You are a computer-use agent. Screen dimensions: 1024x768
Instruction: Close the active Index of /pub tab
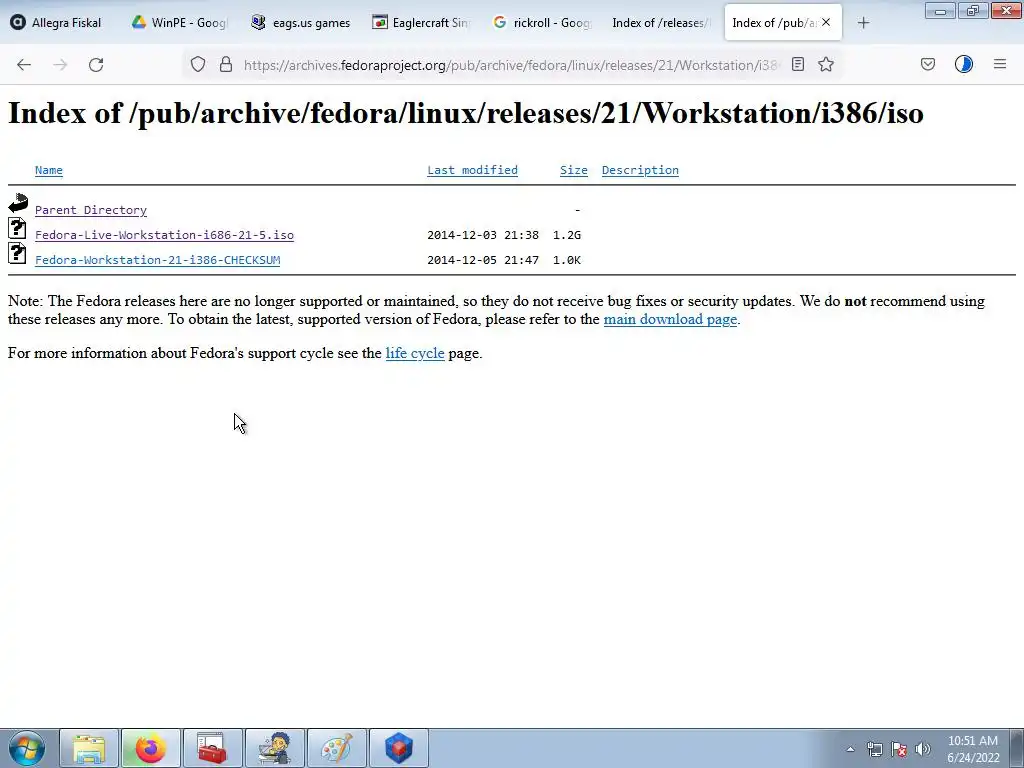tap(826, 22)
